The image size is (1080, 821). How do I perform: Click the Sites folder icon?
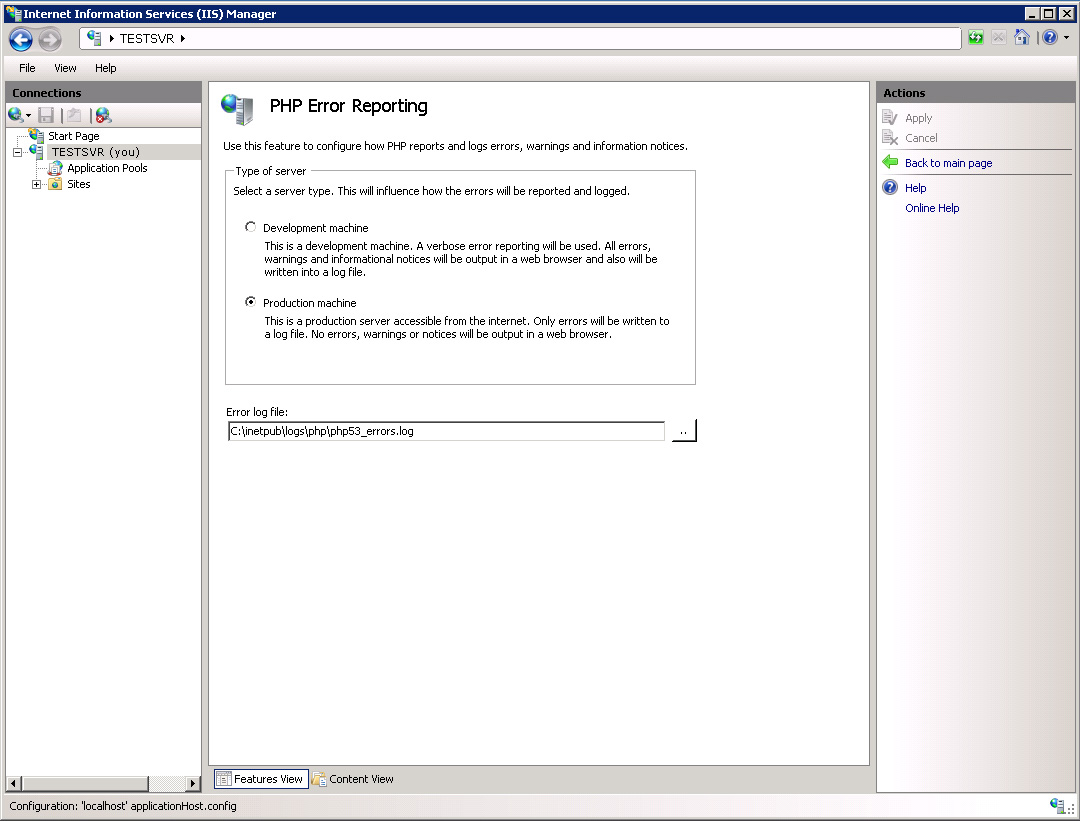click(x=56, y=184)
